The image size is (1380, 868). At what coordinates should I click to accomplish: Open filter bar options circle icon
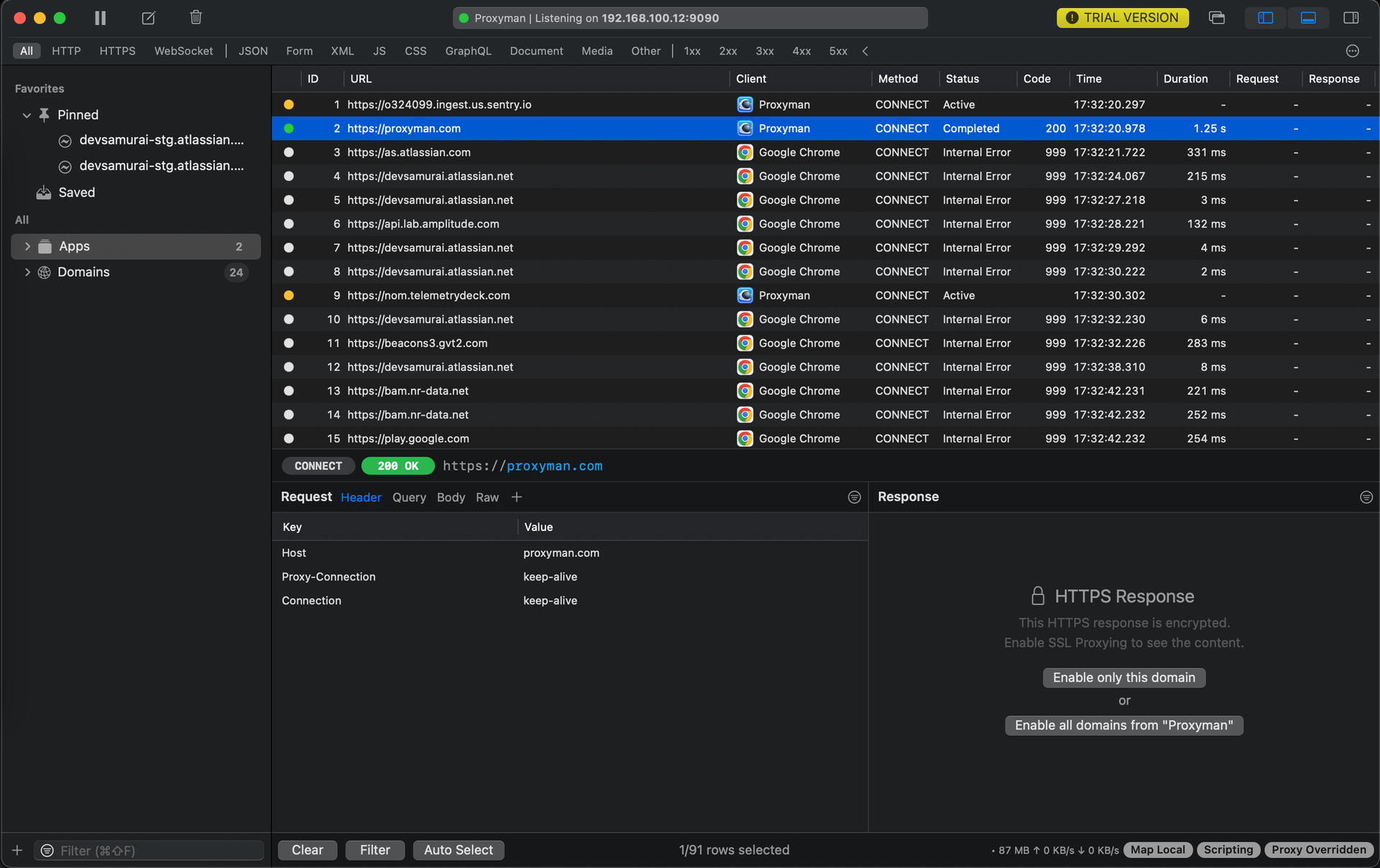(1353, 51)
